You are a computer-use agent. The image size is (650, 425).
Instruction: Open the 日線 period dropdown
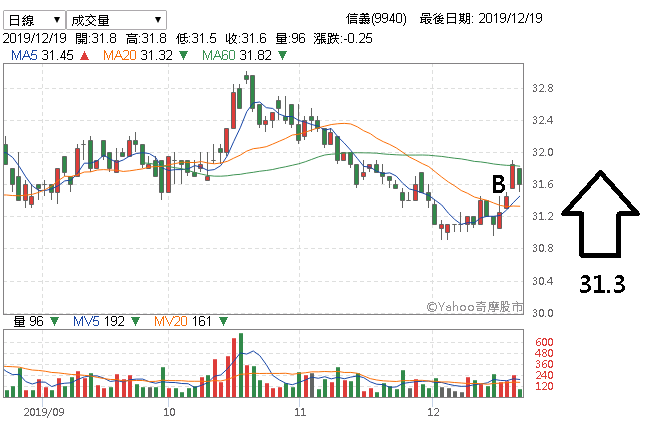pos(34,19)
